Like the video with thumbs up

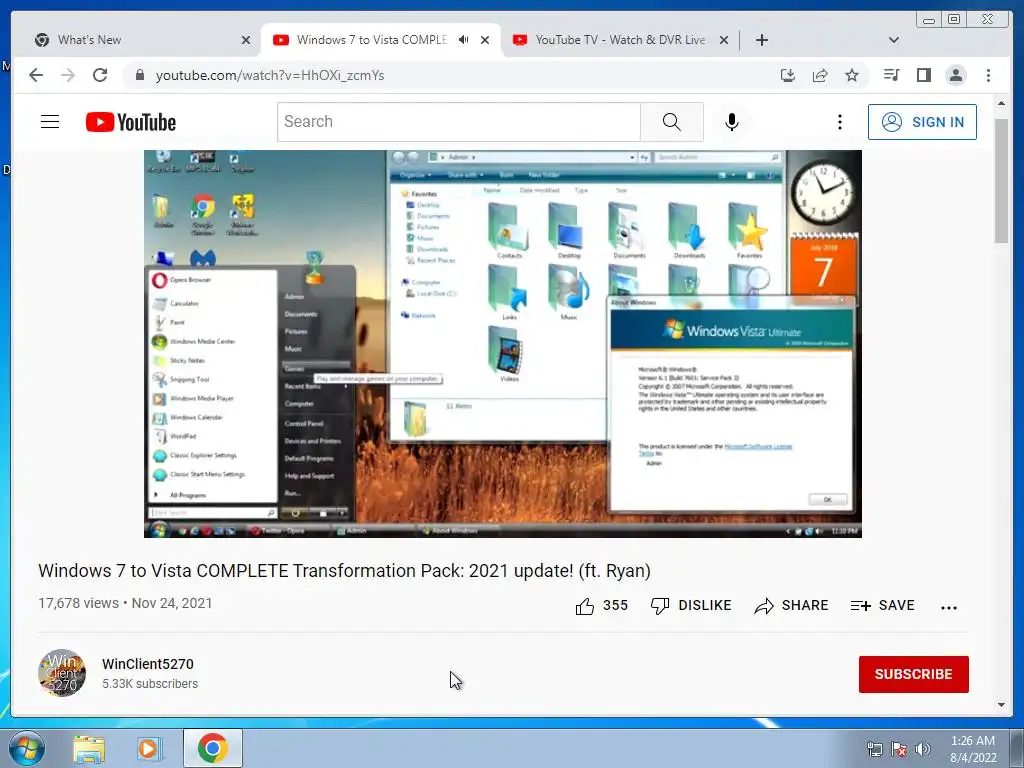click(x=585, y=606)
